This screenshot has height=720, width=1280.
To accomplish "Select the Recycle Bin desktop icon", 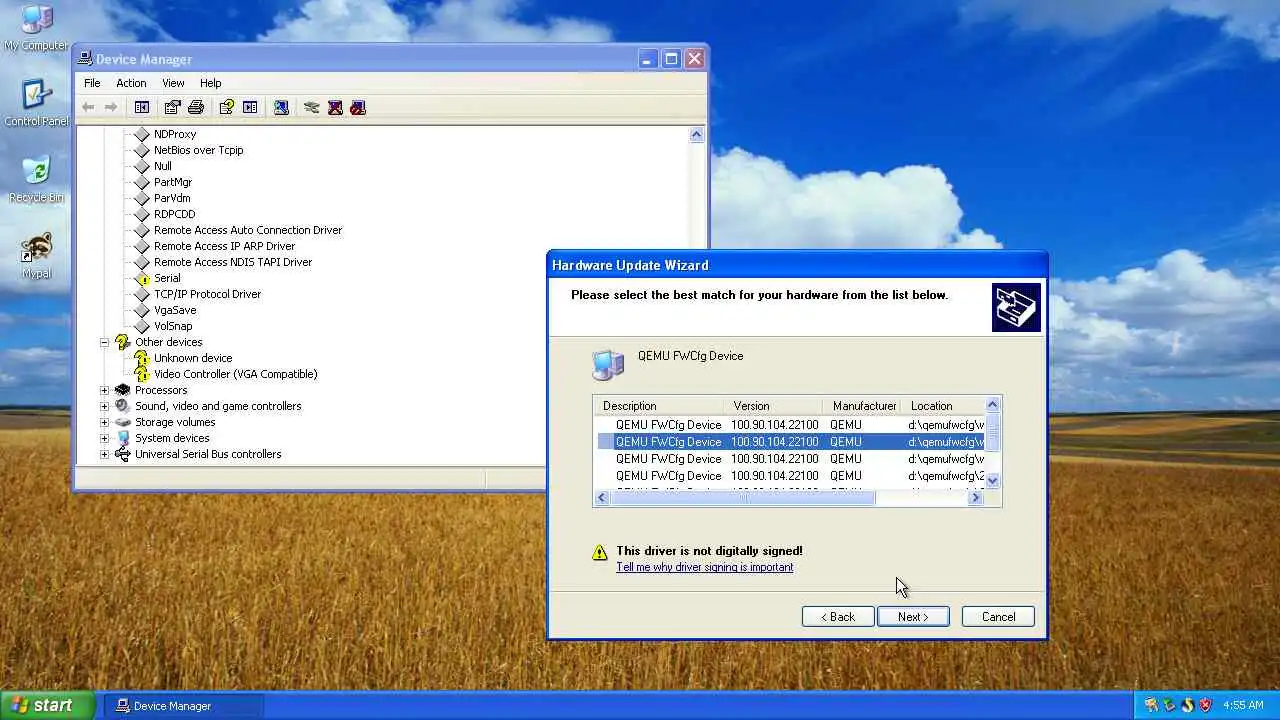I will pyautogui.click(x=36, y=180).
